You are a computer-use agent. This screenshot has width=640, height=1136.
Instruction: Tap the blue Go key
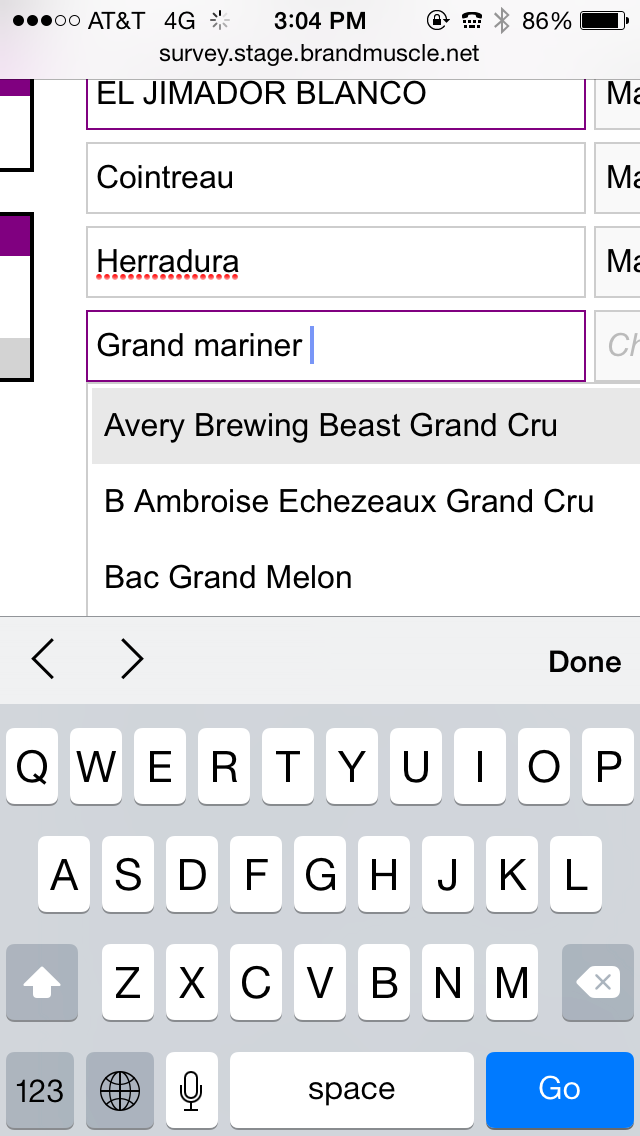[x=560, y=1090]
